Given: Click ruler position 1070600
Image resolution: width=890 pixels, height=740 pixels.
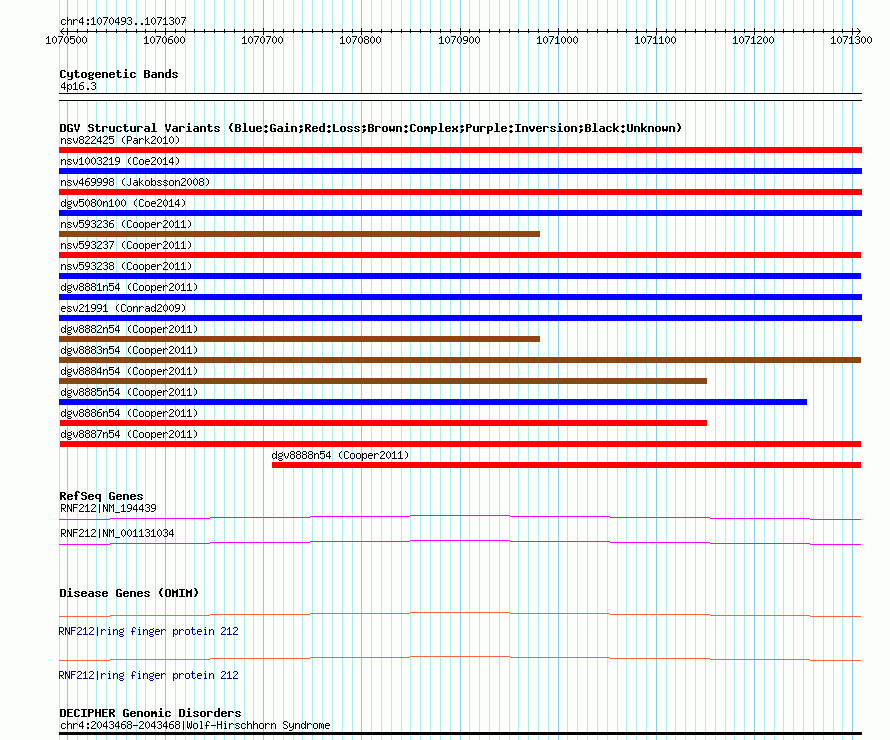Looking at the screenshot, I should (164, 40).
